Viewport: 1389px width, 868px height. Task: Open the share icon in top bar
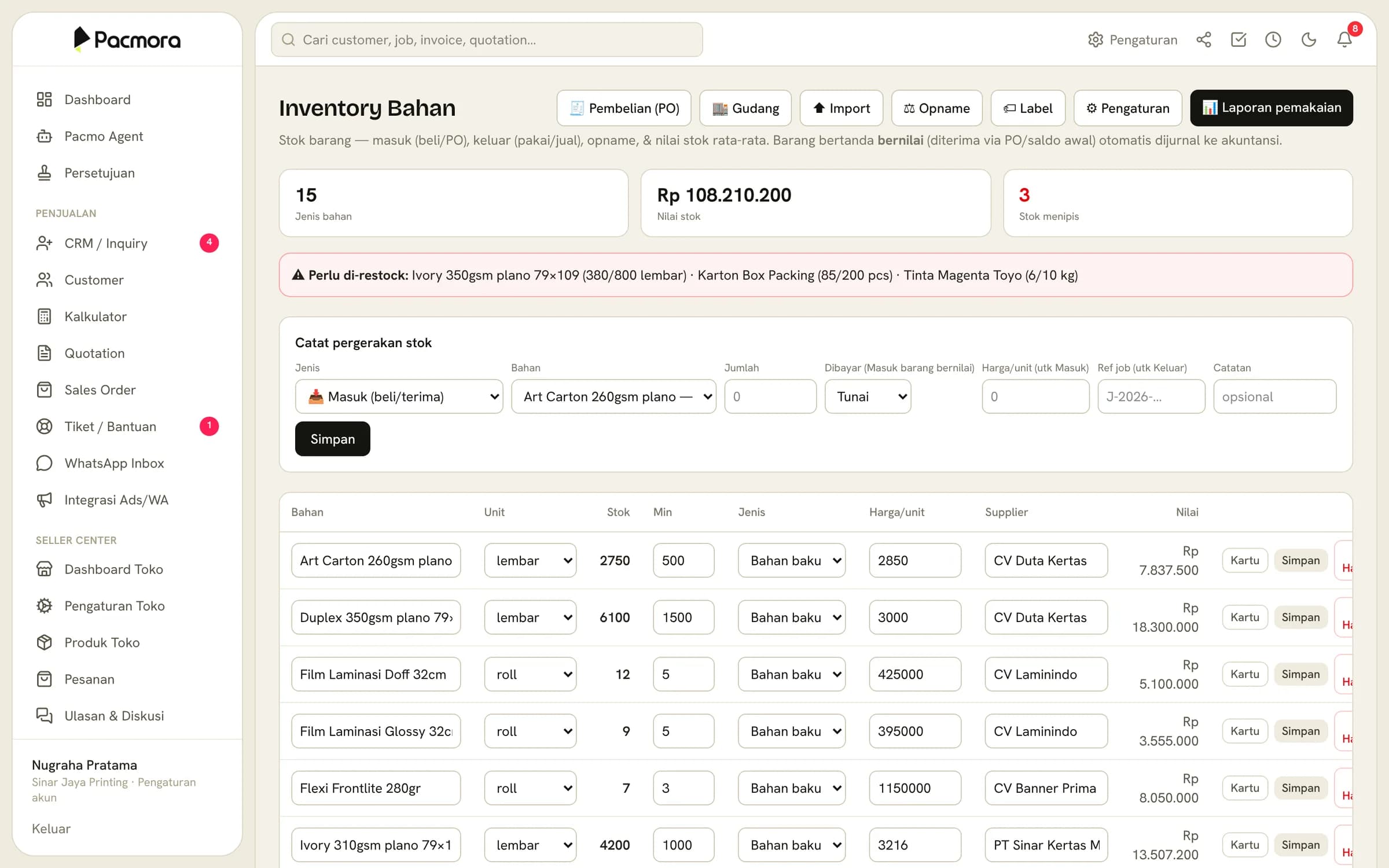click(x=1204, y=39)
